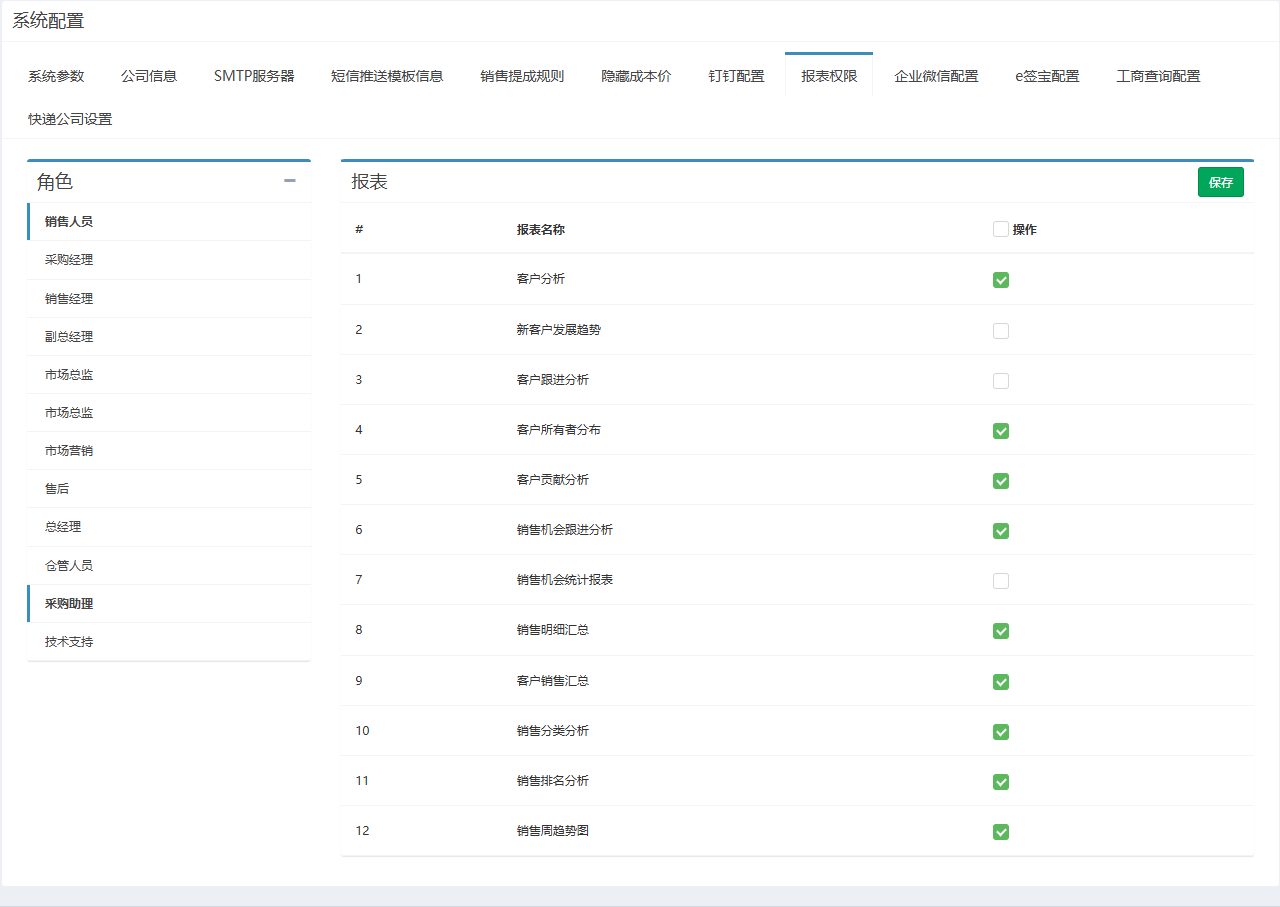Uncheck the 客户分析 report checkbox
Image resolution: width=1280 pixels, height=907 pixels.
[x=1001, y=280]
